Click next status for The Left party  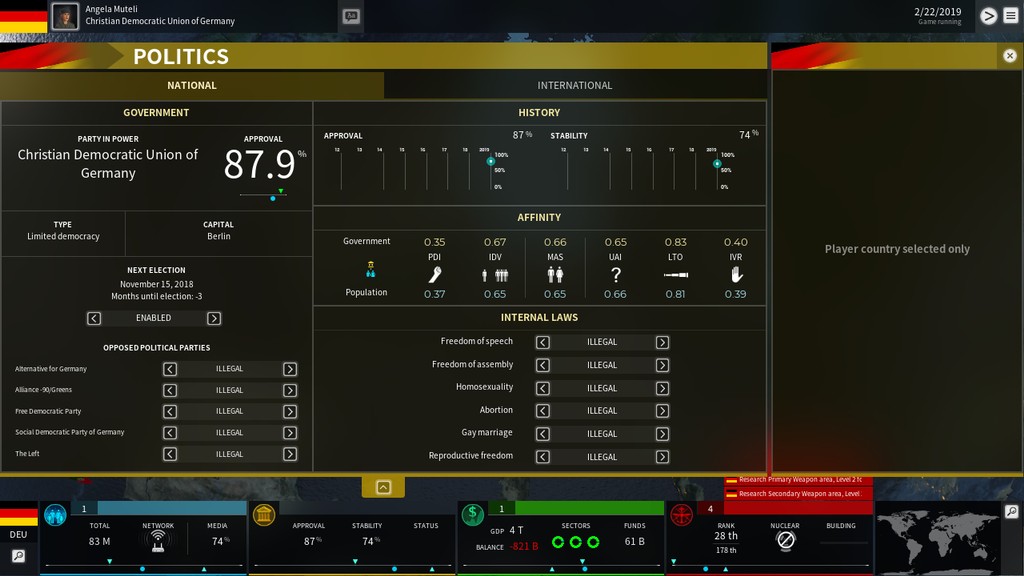coord(290,454)
